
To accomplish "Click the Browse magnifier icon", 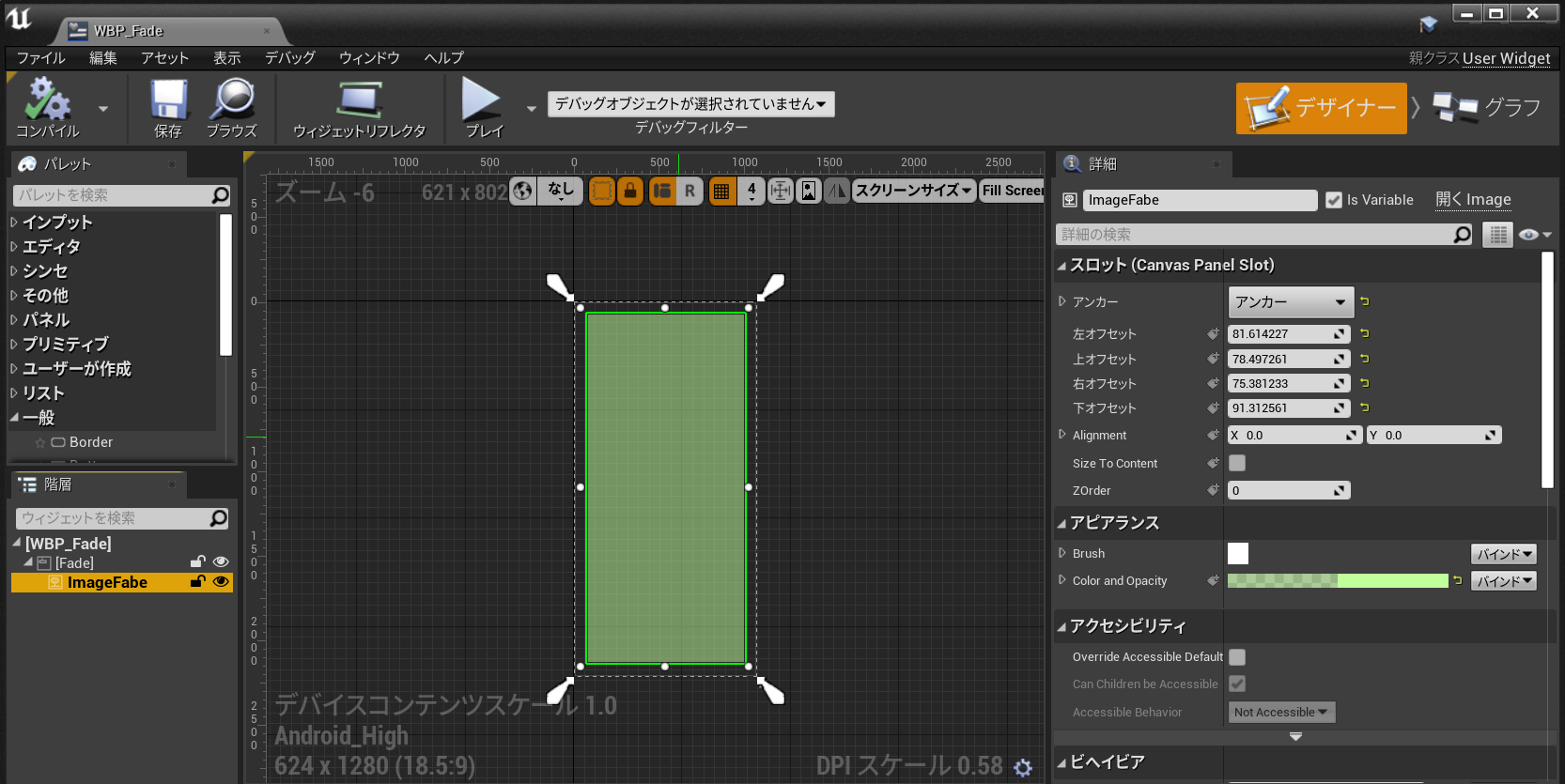I will (232, 100).
